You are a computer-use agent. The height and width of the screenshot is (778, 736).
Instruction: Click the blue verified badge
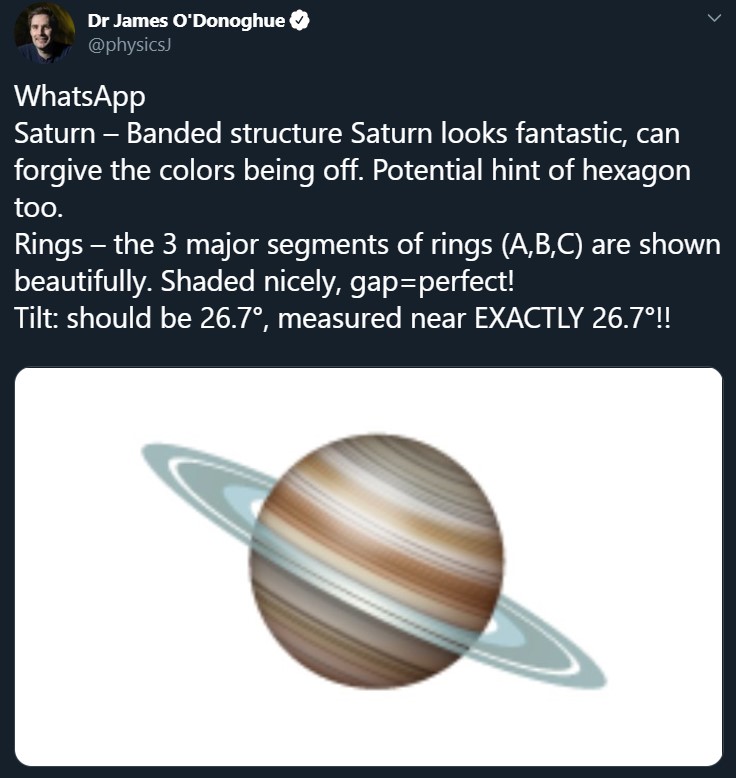point(297,20)
